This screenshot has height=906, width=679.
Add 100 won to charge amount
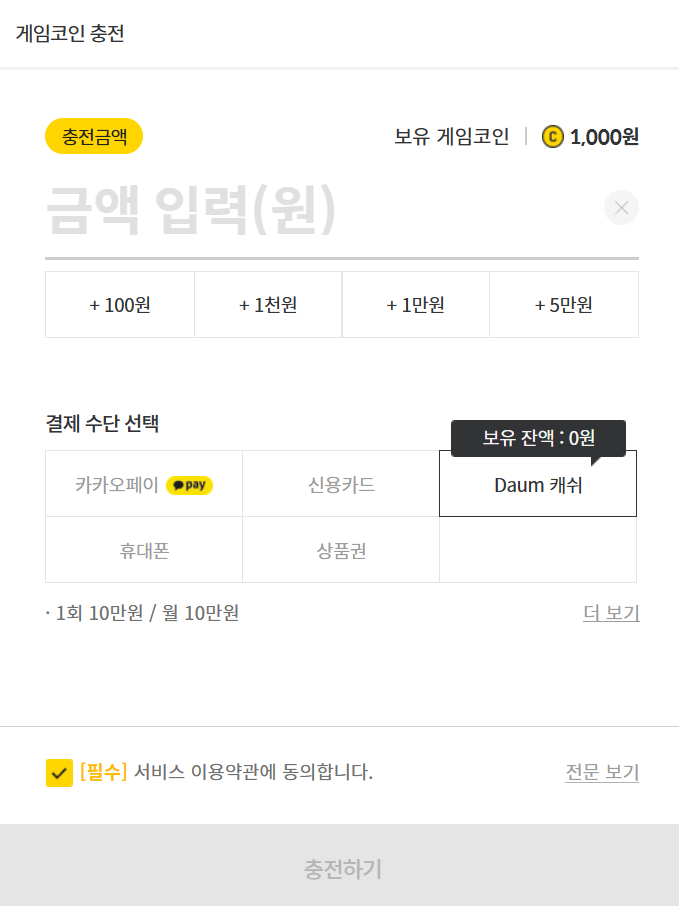(120, 305)
